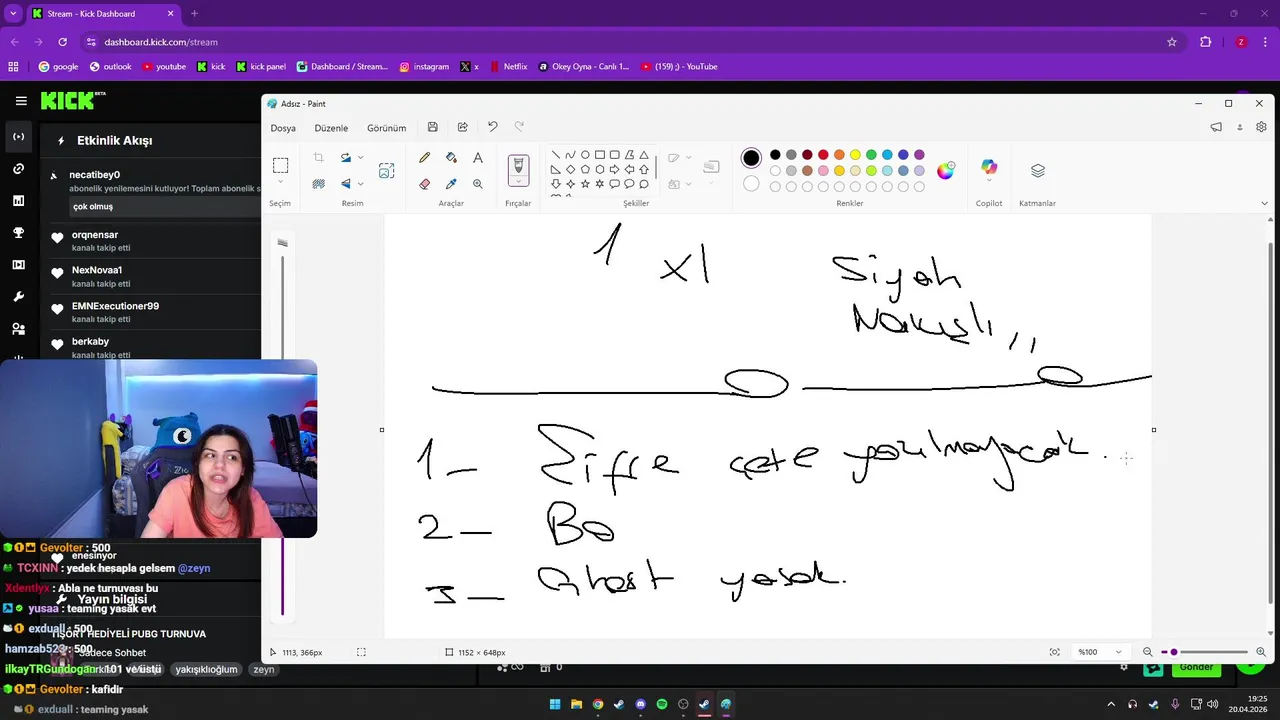Open the youtube bookmark

tap(164, 67)
